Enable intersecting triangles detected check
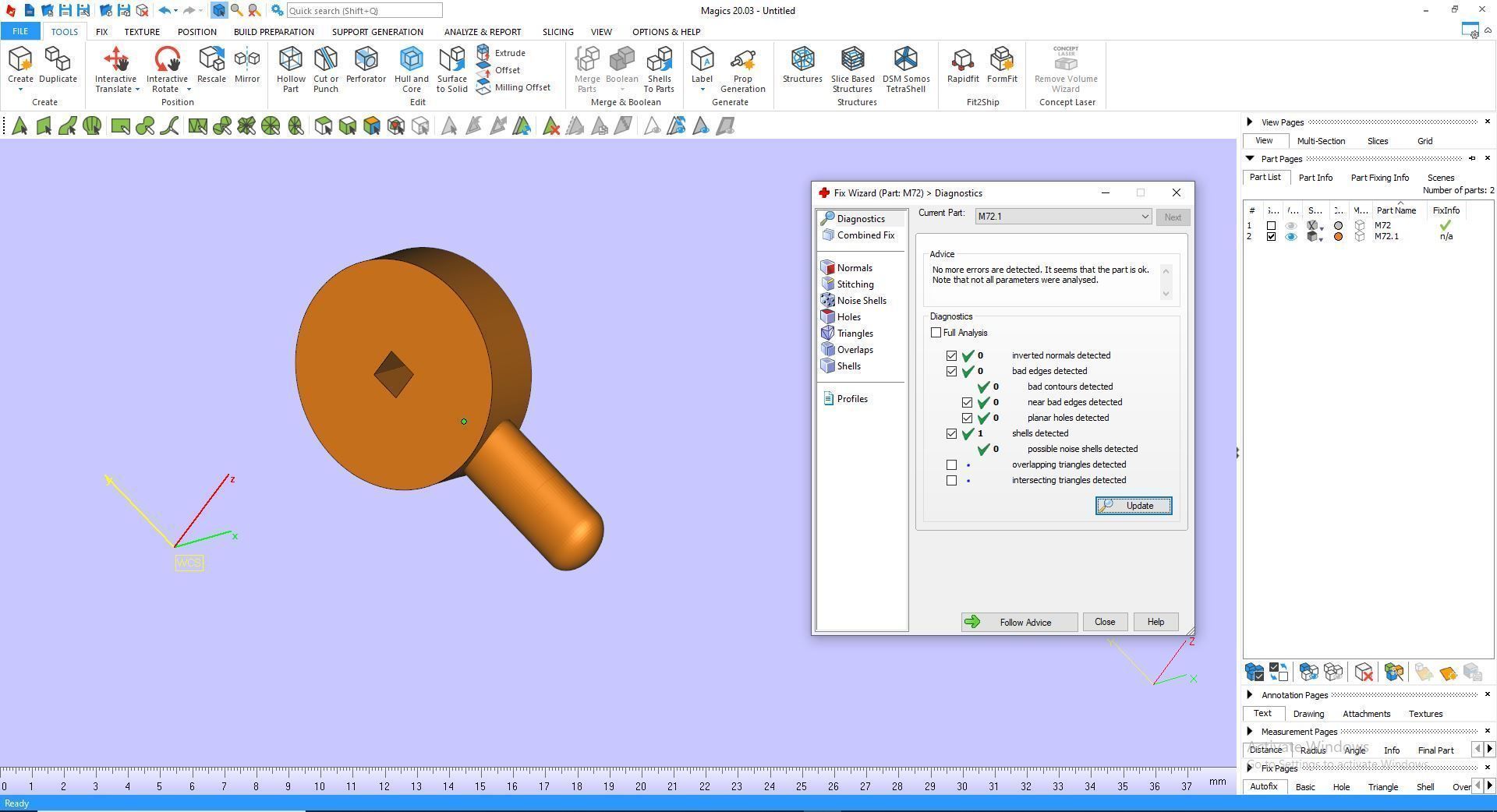1497x812 pixels. point(951,480)
